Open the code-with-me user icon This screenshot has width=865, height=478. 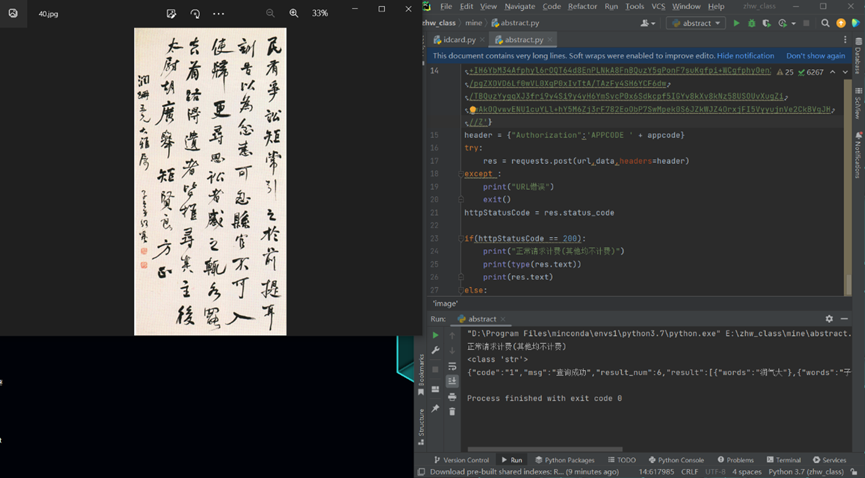pos(645,23)
